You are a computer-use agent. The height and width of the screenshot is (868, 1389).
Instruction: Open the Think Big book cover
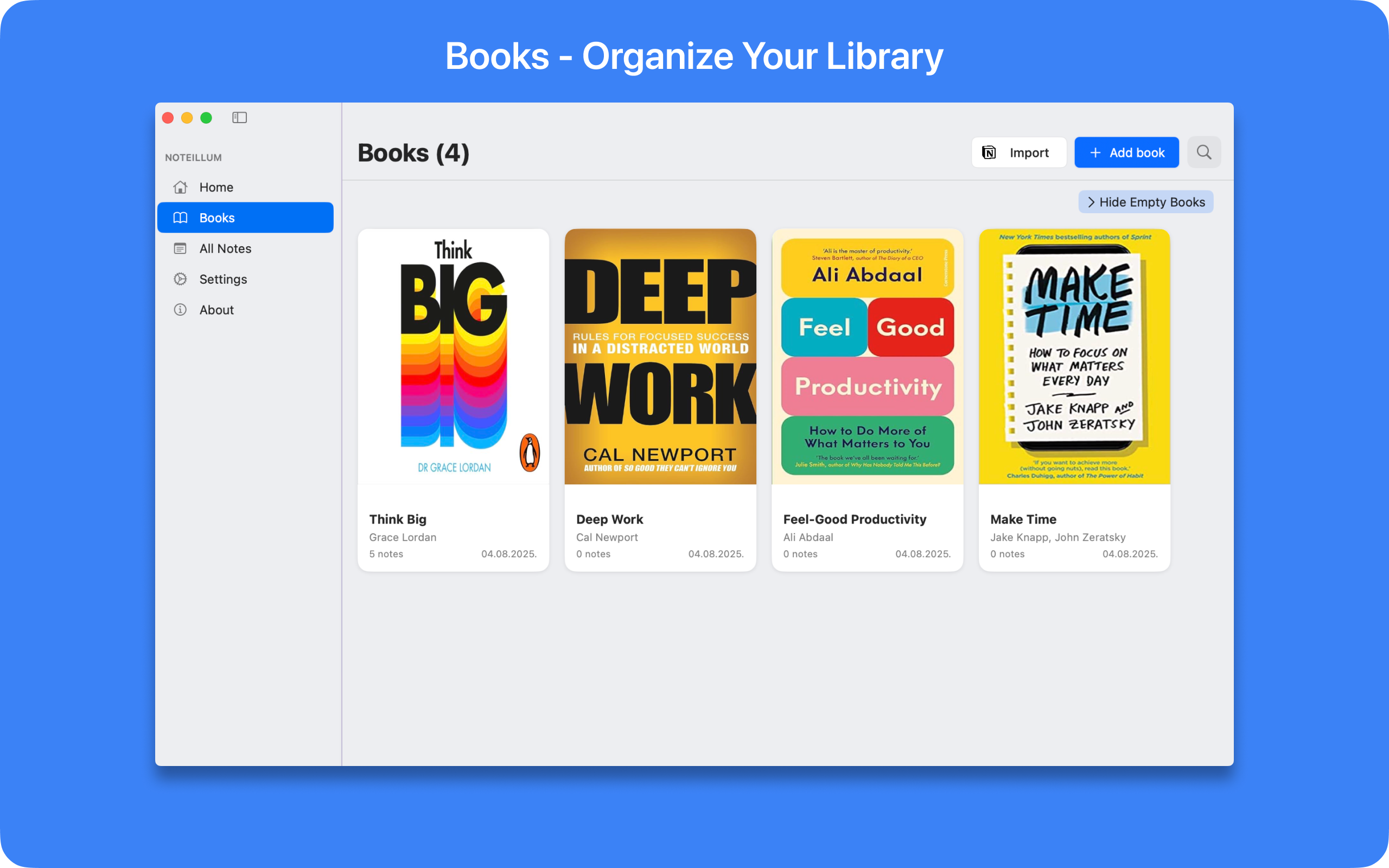tap(454, 356)
